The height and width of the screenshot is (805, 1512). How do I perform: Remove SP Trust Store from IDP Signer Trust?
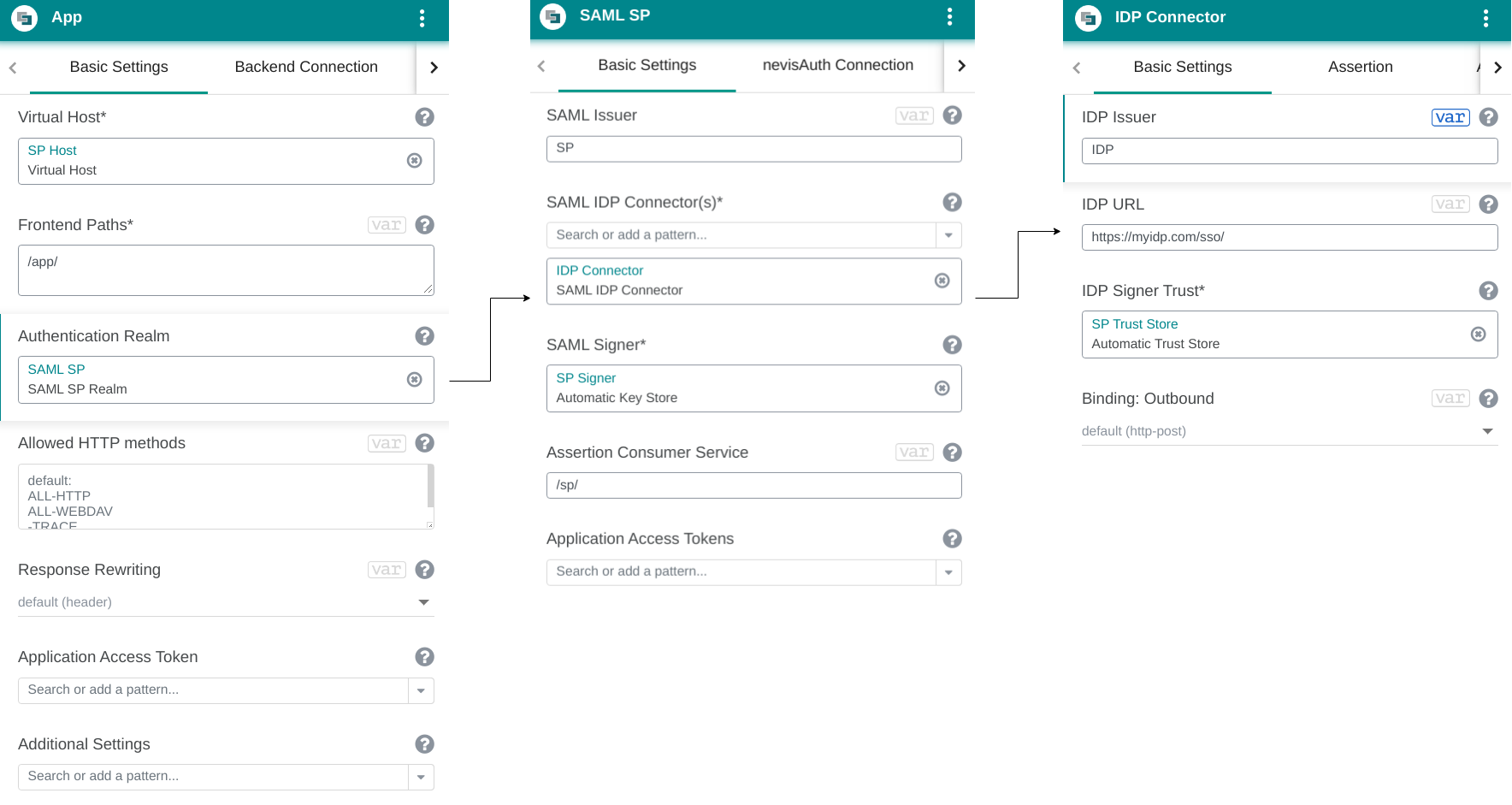(x=1478, y=334)
